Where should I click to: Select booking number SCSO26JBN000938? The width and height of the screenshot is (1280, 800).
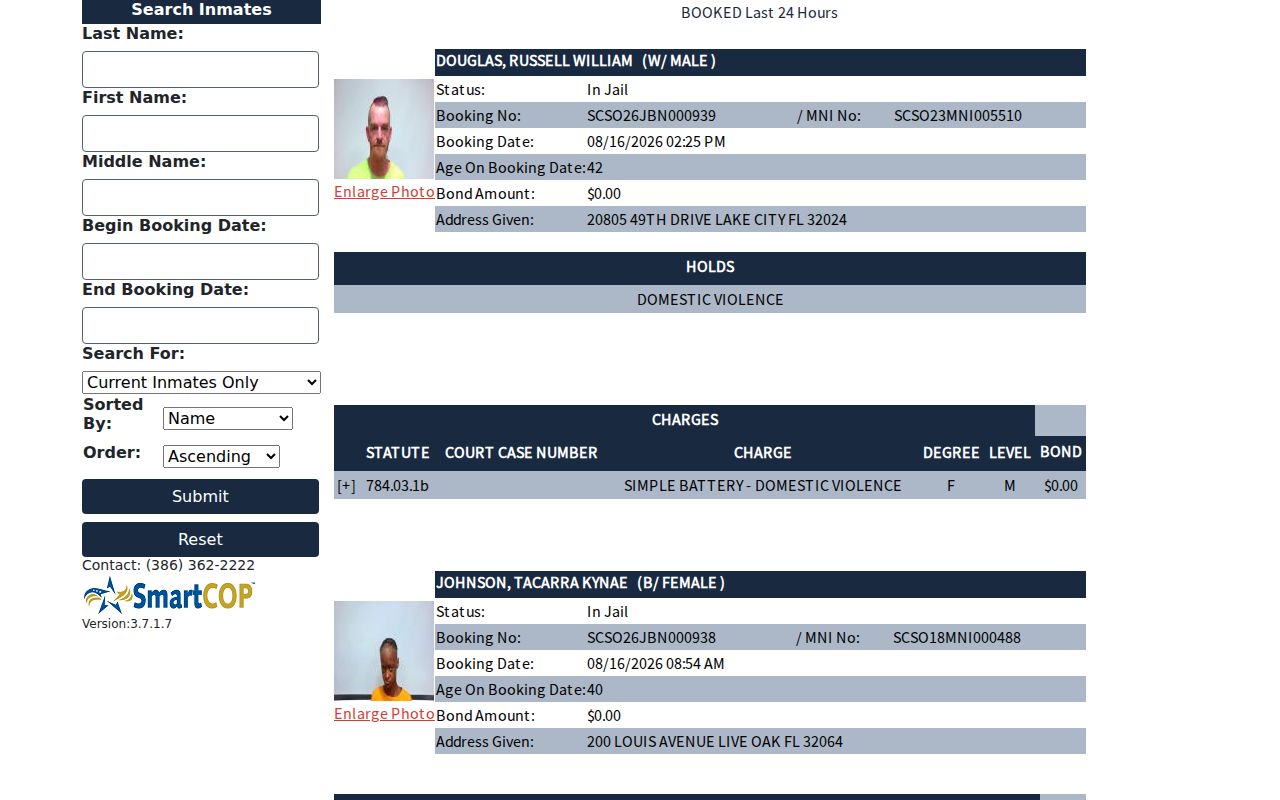651,638
